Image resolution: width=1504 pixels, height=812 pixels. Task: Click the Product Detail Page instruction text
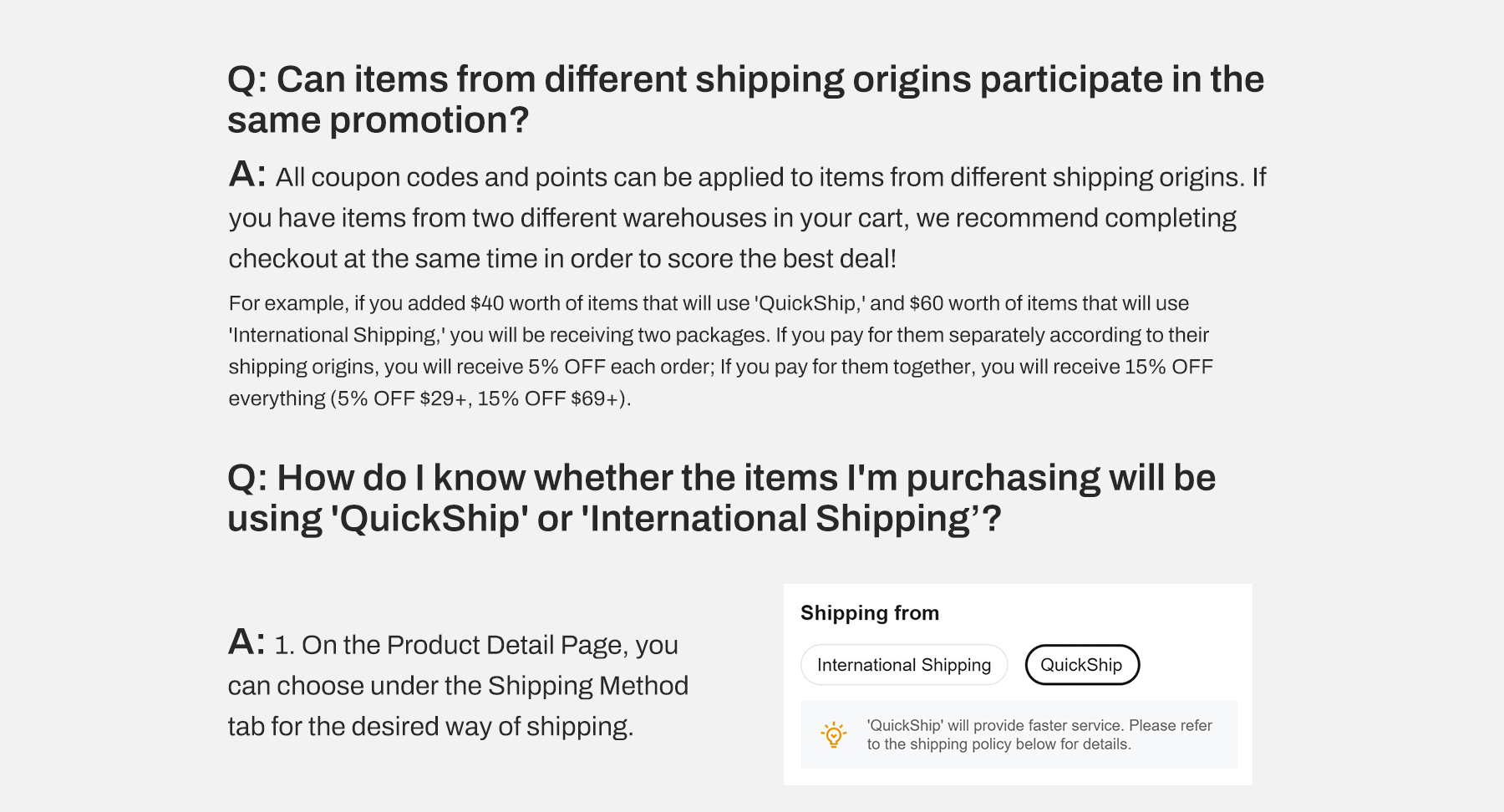point(458,685)
